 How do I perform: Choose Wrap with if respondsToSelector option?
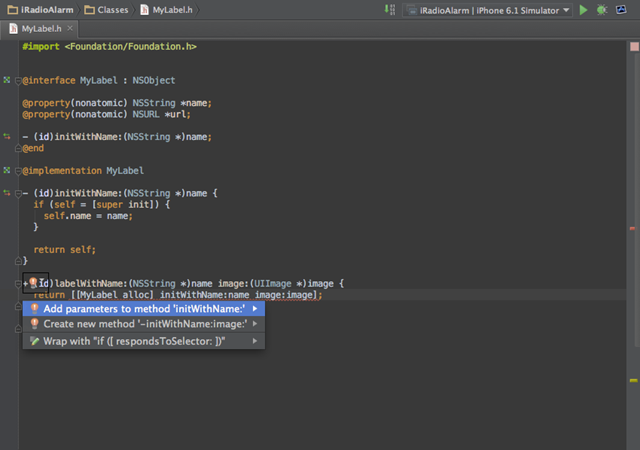(144, 341)
